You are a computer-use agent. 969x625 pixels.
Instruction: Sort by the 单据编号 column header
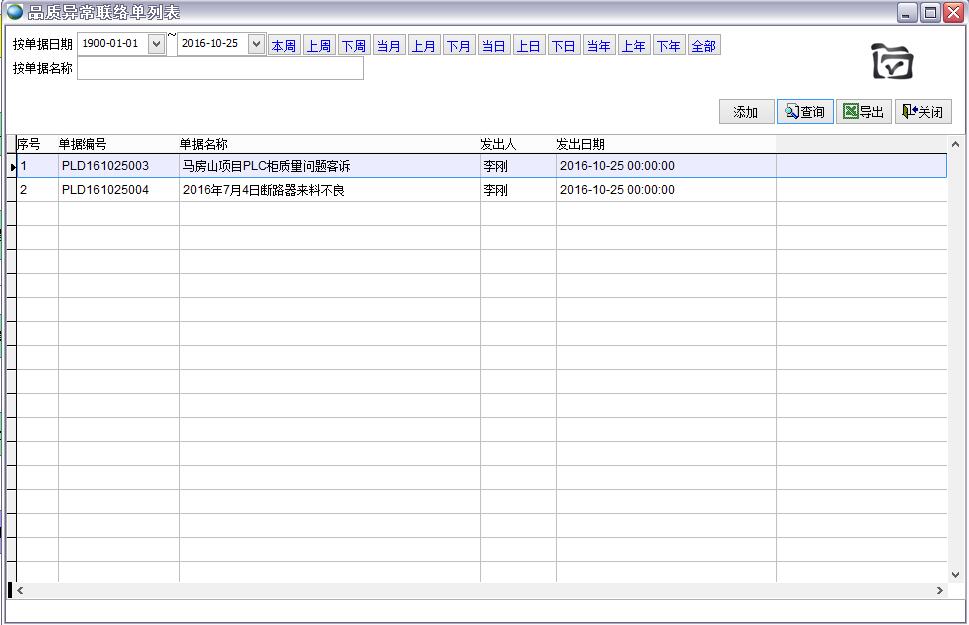coord(83,144)
